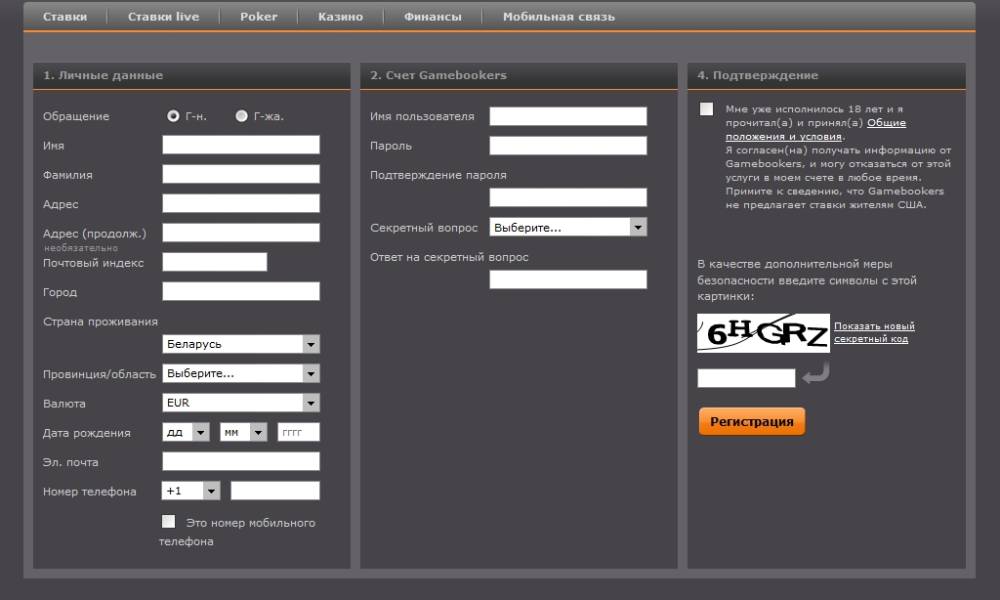The image size is (1000, 600).
Task: Focus the Имя input field
Action: [x=241, y=145]
